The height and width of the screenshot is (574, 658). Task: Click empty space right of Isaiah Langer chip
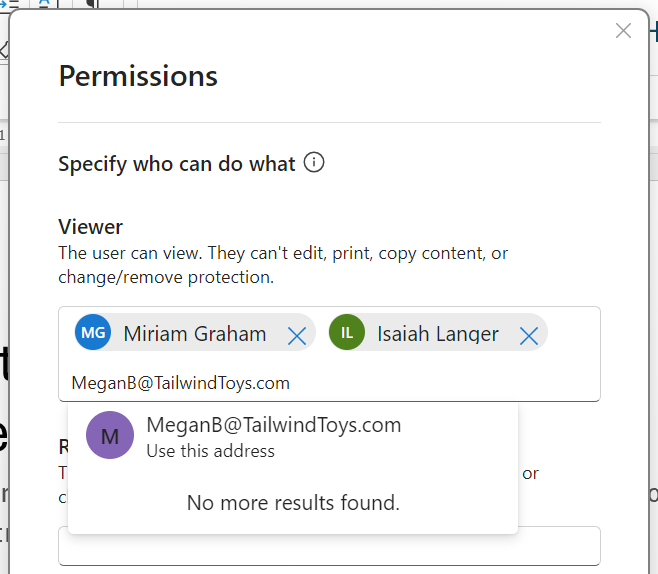(x=574, y=335)
